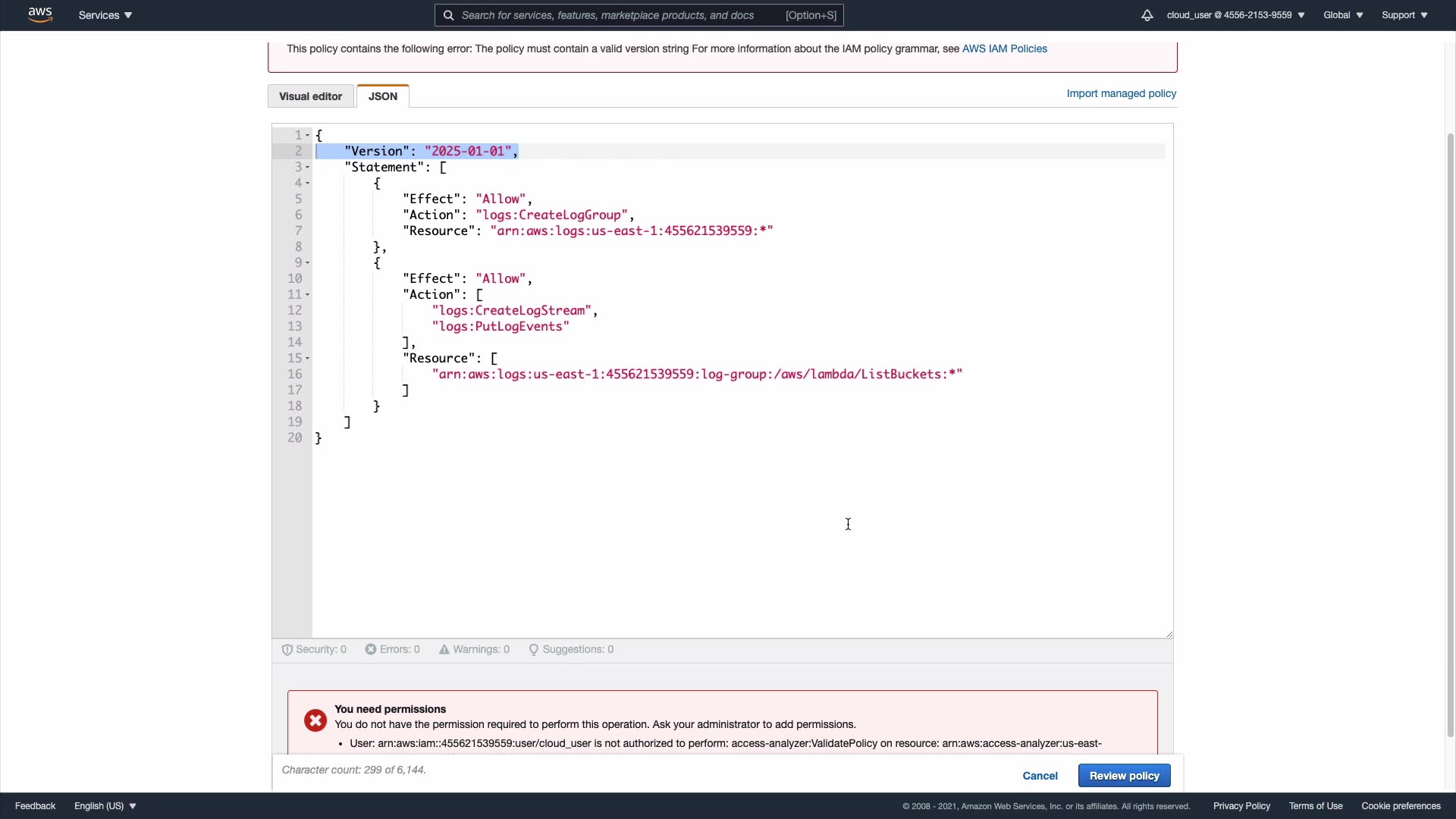Open the Services dropdown menu
The image size is (1456, 819).
(x=105, y=15)
